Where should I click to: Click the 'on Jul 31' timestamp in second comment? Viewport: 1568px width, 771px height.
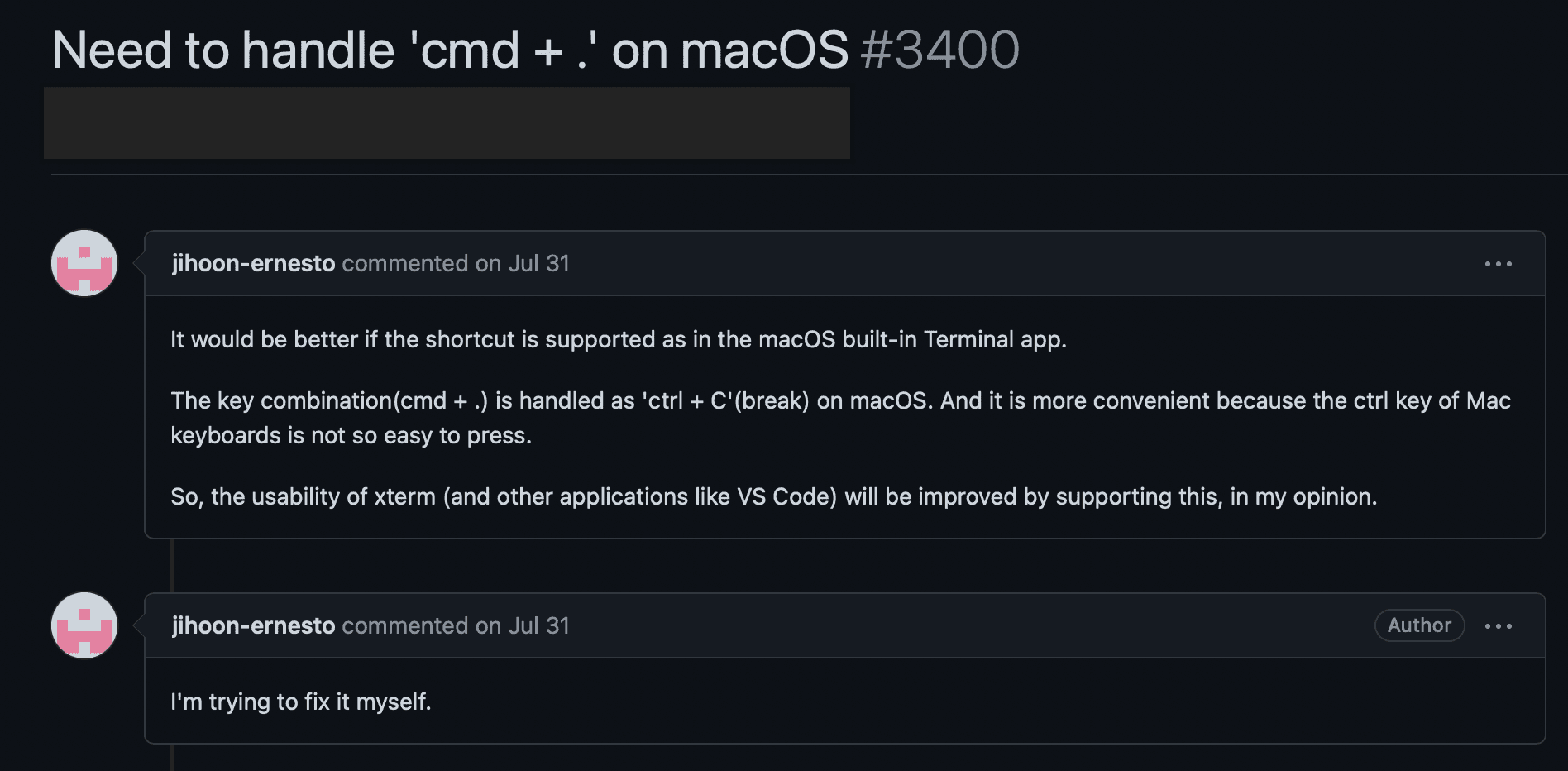[522, 626]
